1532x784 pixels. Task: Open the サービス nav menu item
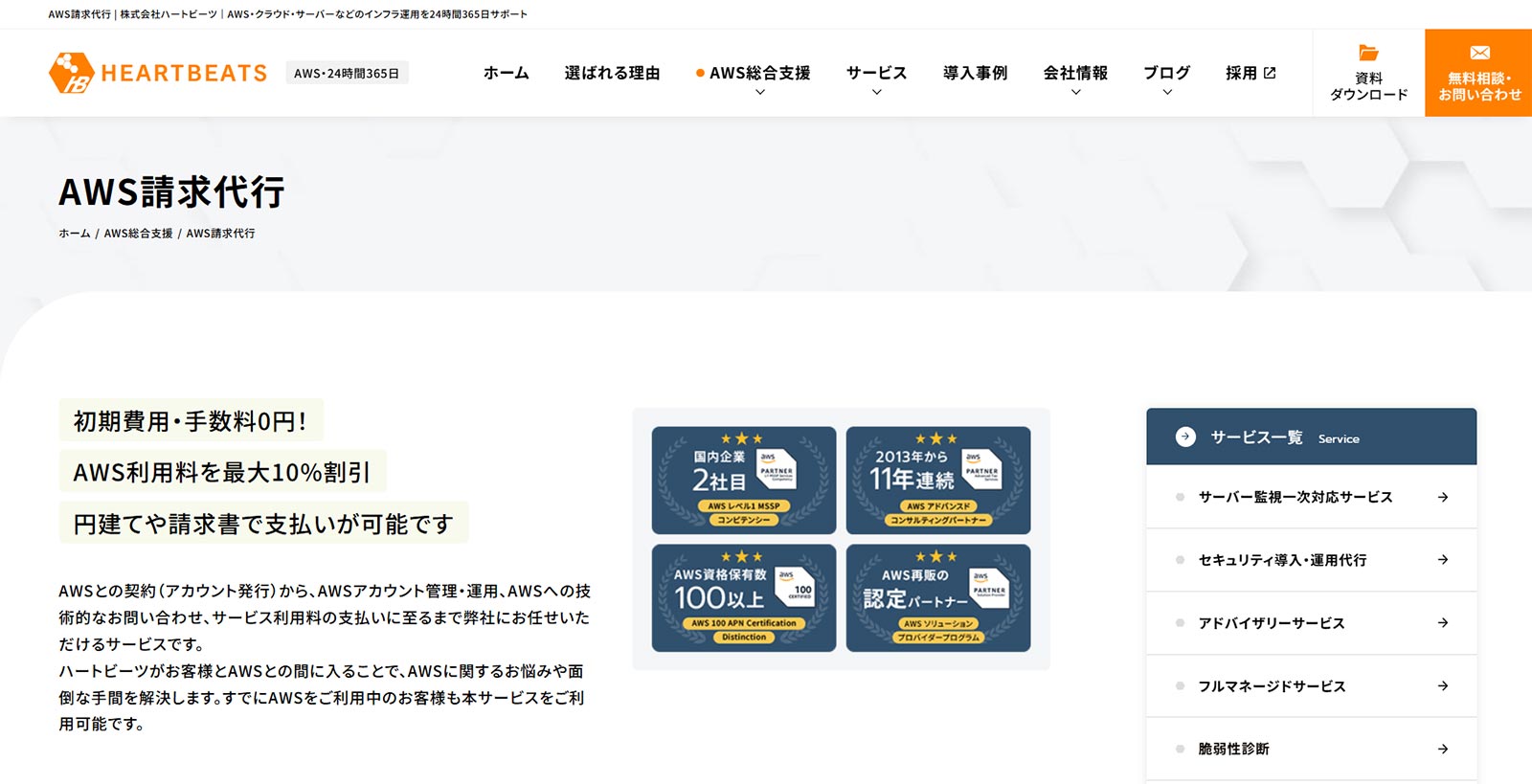[876, 73]
